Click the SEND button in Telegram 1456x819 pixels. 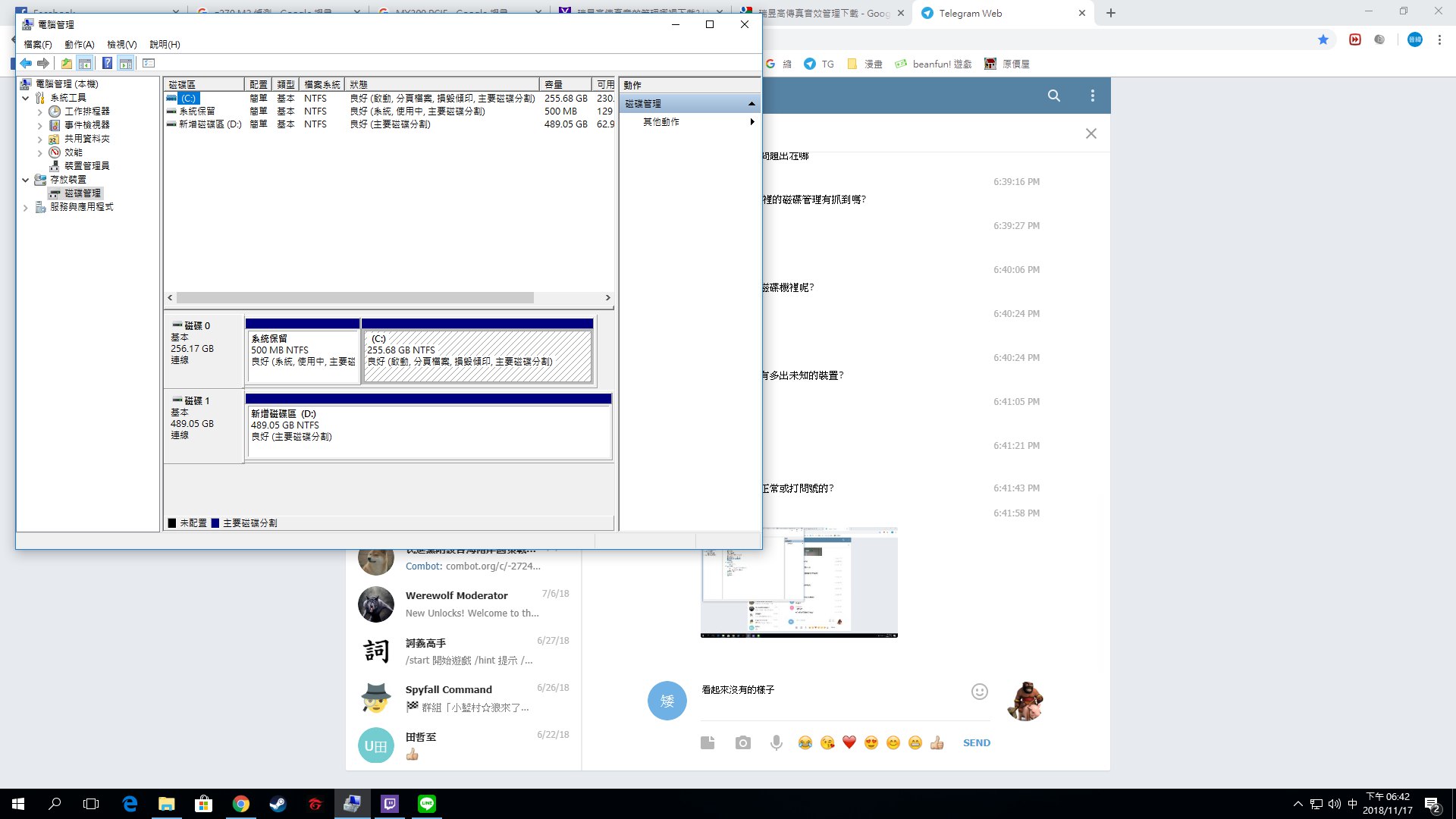point(977,743)
